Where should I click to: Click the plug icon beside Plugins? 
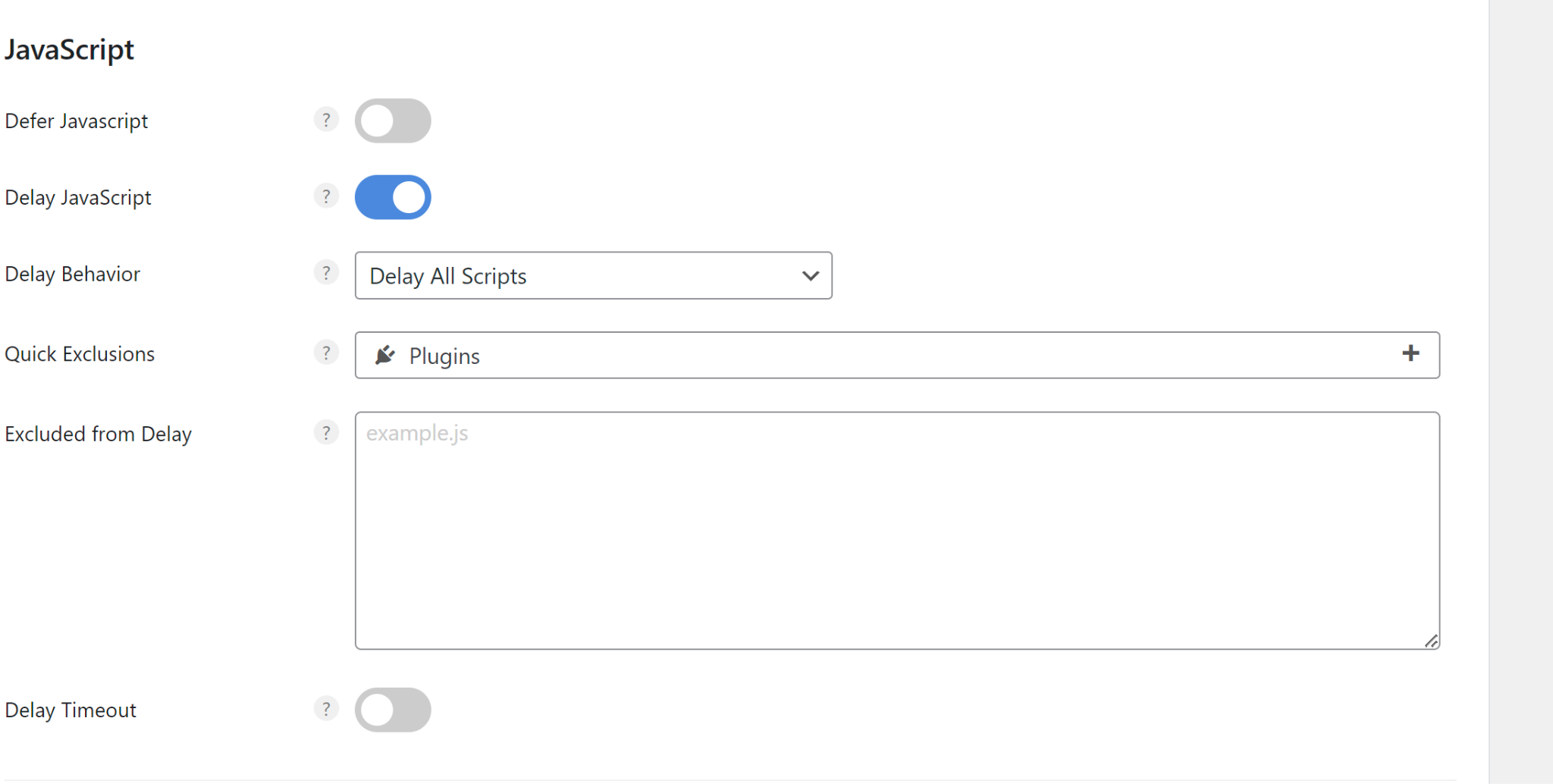point(385,355)
